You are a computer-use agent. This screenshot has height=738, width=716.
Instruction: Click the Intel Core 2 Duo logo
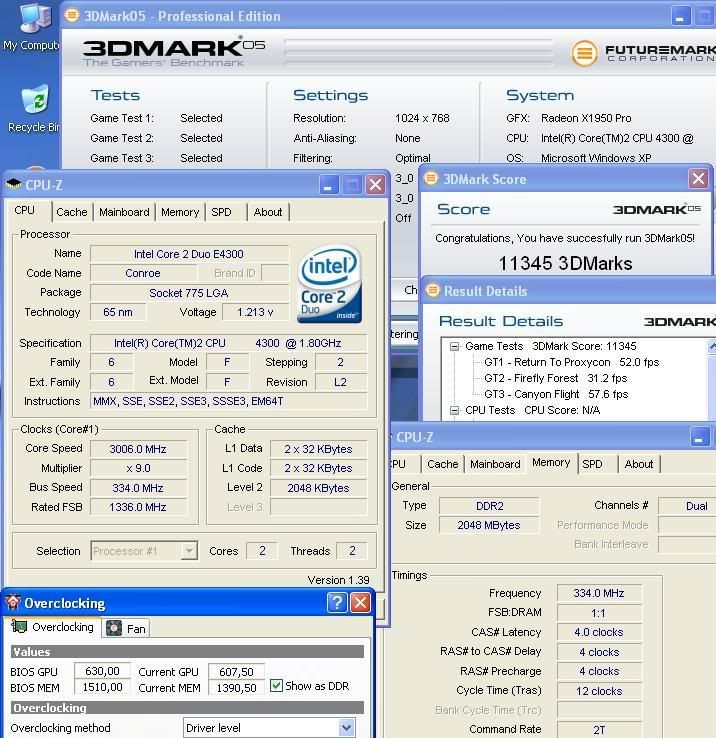330,284
